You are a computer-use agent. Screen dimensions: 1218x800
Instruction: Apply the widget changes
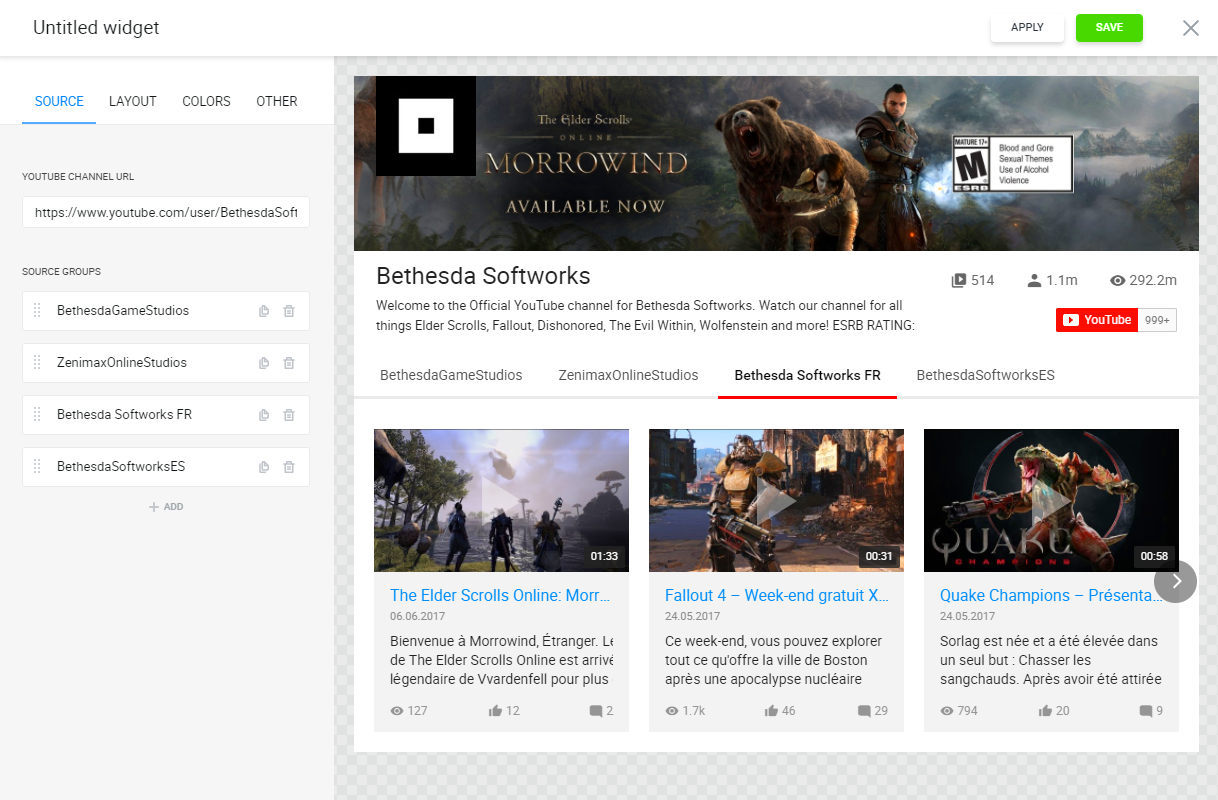click(x=1027, y=28)
